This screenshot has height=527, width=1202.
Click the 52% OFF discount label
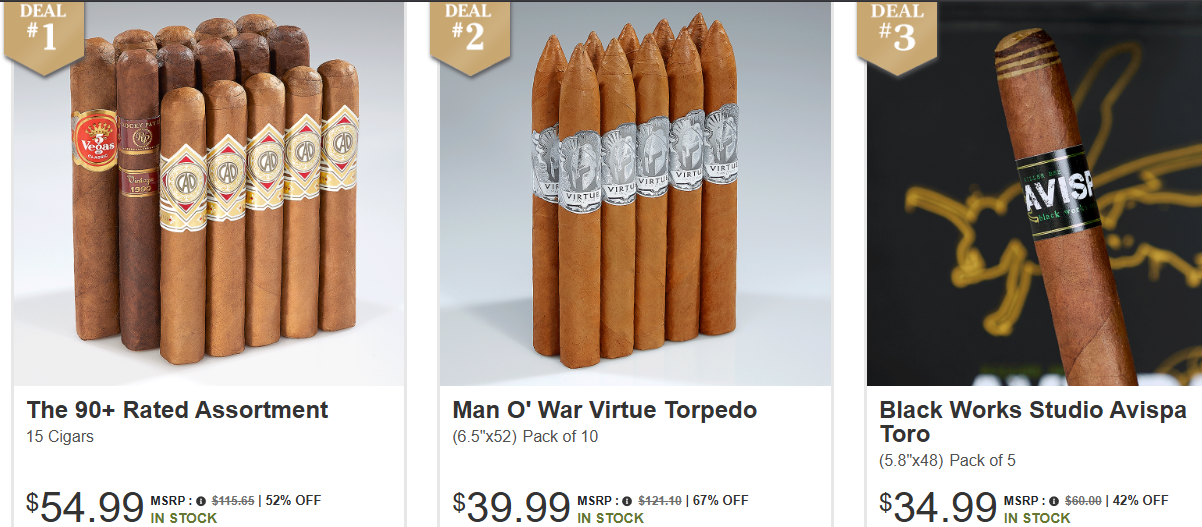tap(292, 500)
